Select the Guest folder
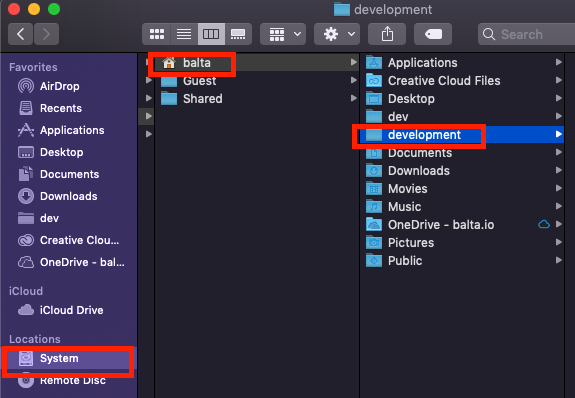 pyautogui.click(x=257, y=80)
